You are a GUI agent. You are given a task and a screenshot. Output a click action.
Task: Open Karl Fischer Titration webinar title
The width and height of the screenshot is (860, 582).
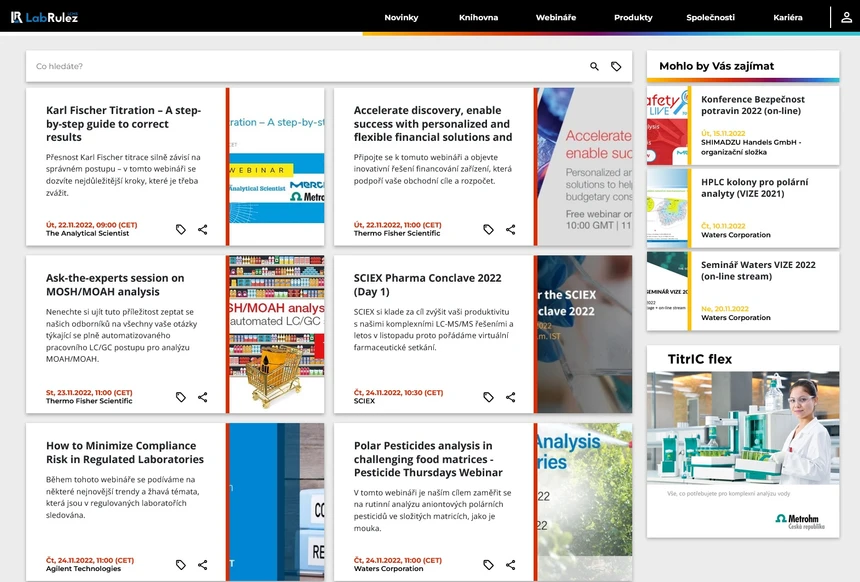(x=123, y=123)
